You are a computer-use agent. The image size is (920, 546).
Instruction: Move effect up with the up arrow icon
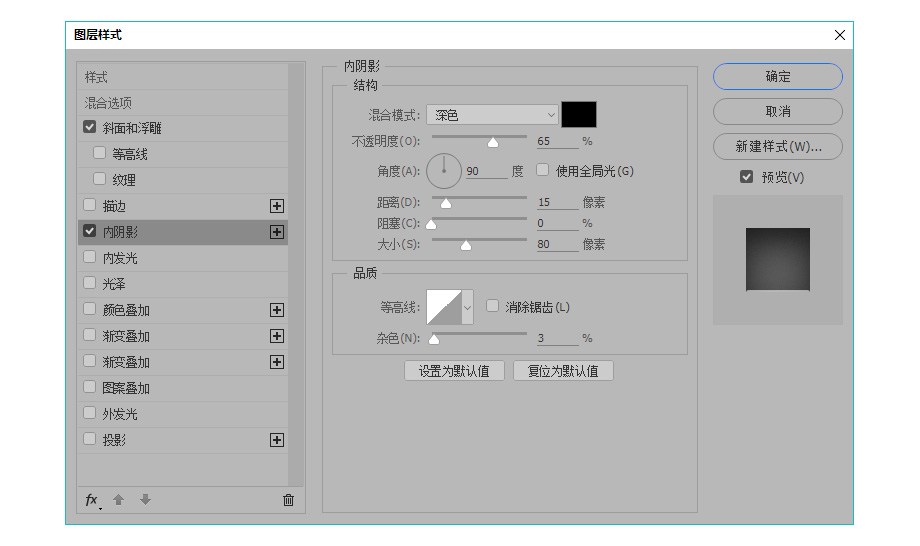pos(119,500)
